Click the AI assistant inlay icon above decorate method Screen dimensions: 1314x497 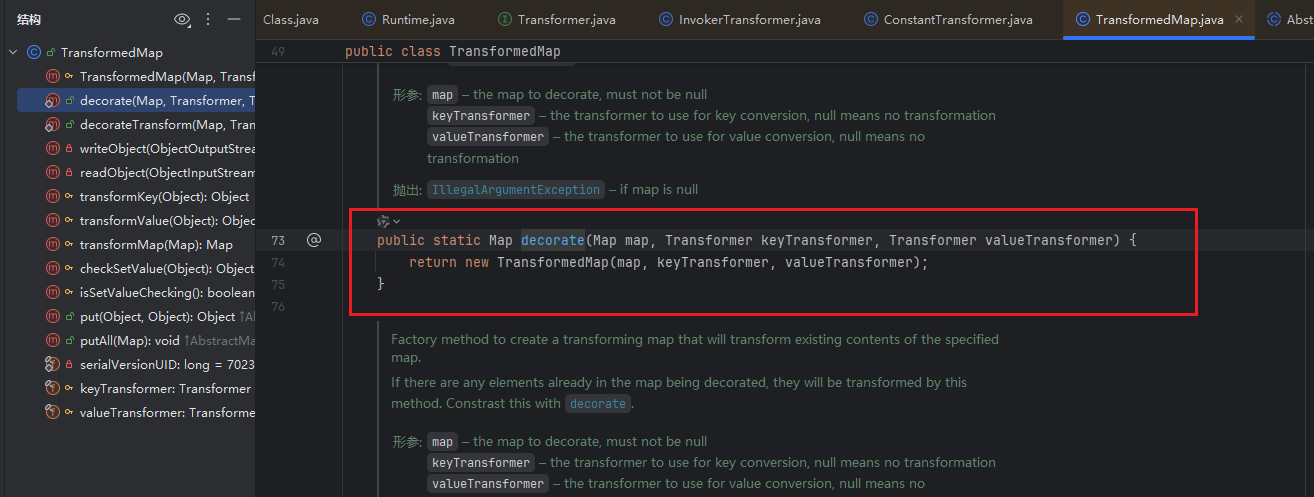pyautogui.click(x=383, y=221)
